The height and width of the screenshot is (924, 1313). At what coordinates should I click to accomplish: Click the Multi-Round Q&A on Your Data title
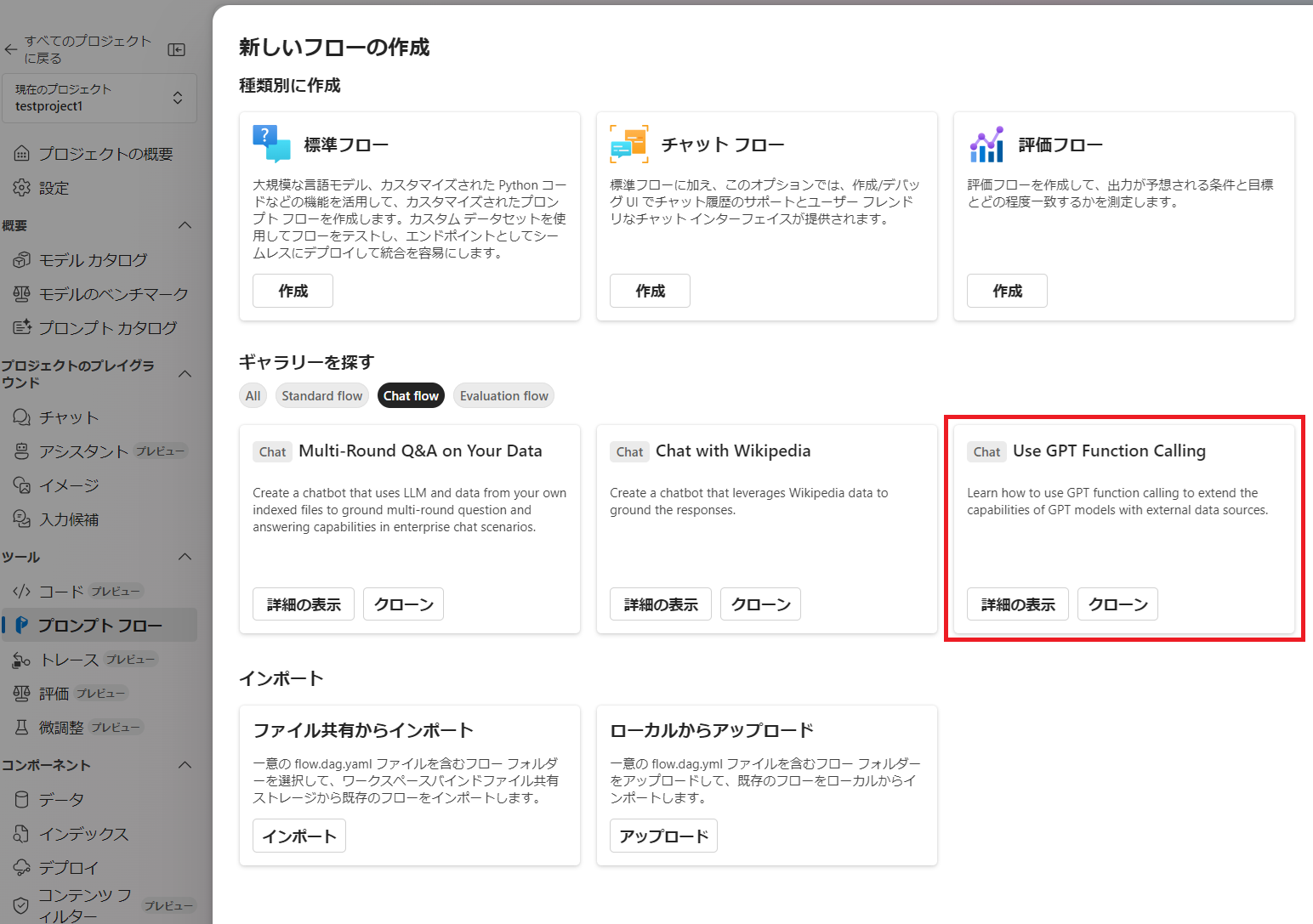(420, 451)
